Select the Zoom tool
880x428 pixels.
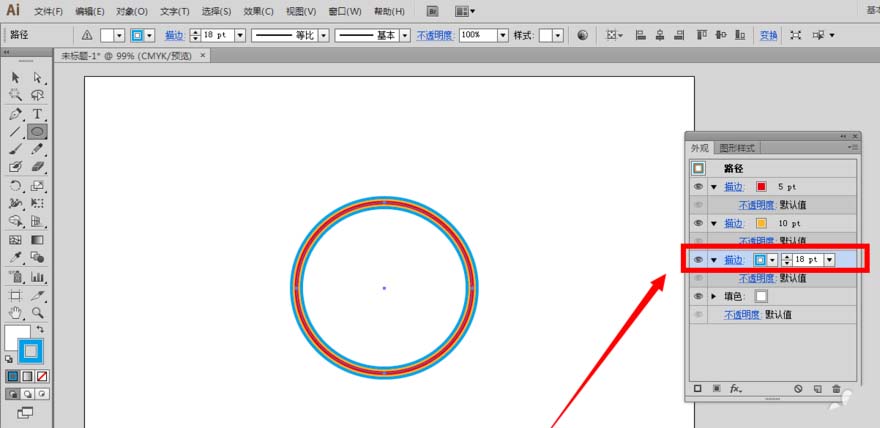[38, 313]
